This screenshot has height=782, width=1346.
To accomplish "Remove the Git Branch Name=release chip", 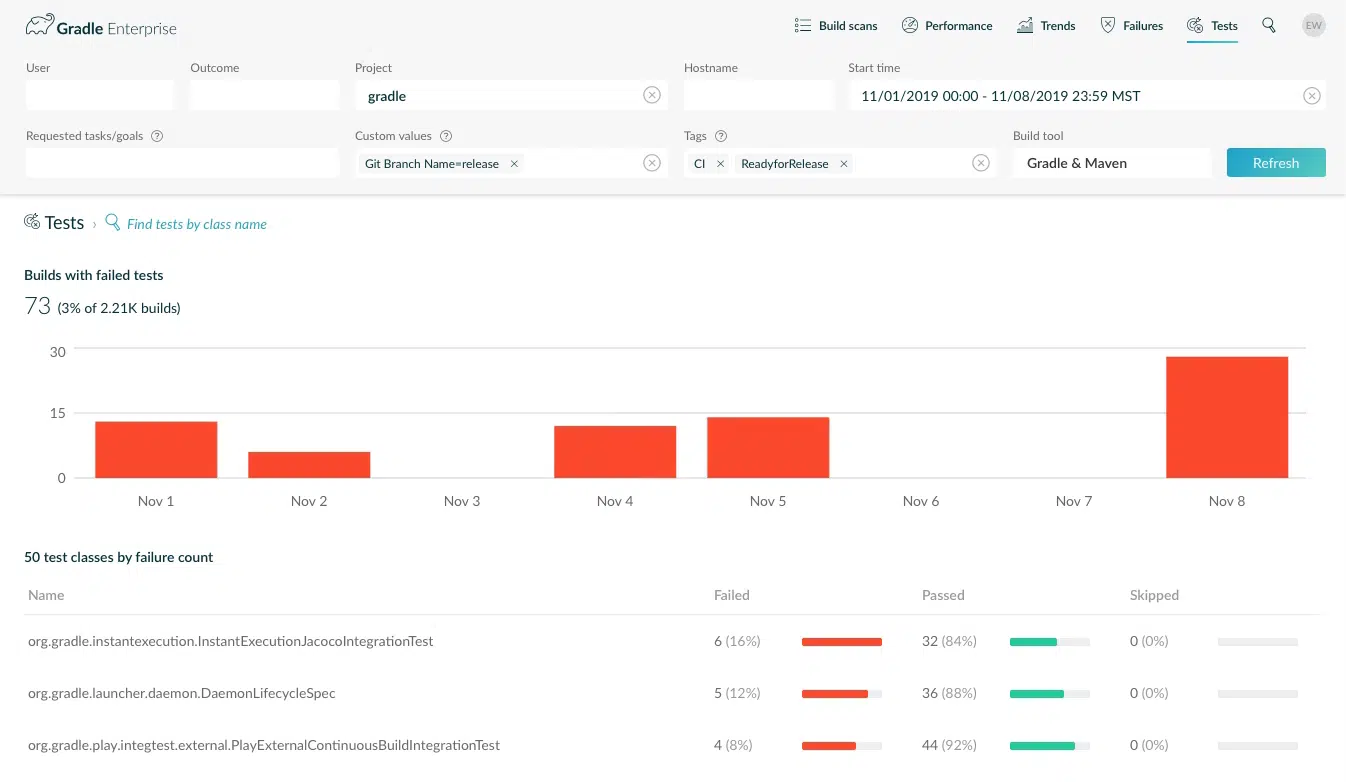I will tap(514, 164).
